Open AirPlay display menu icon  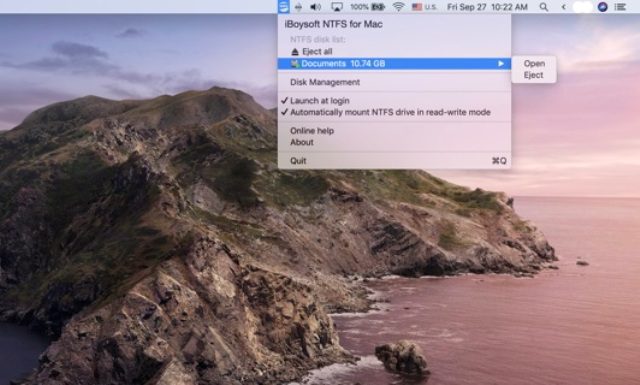(337, 7)
